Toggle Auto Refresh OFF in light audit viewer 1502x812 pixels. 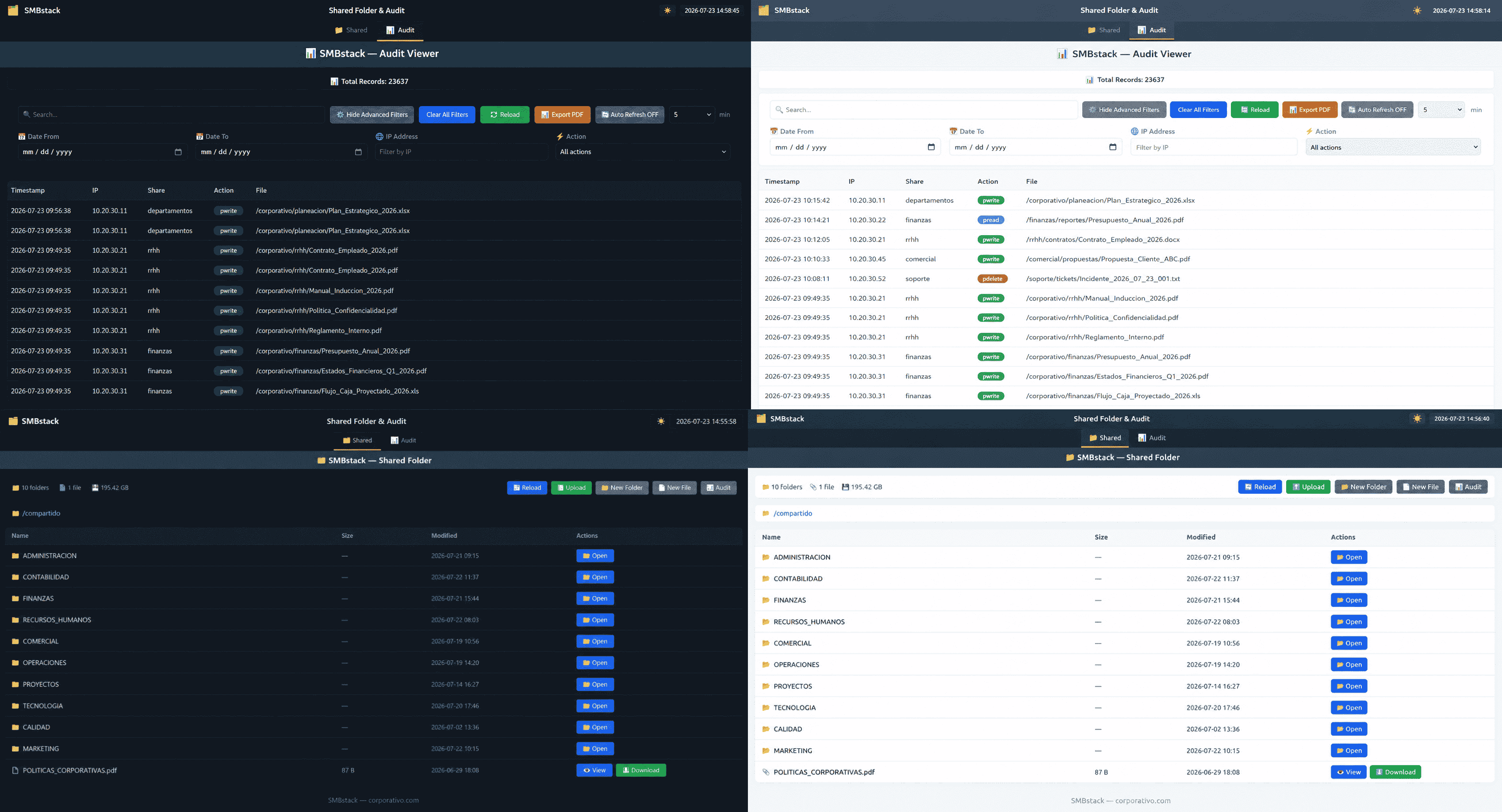(x=1377, y=110)
